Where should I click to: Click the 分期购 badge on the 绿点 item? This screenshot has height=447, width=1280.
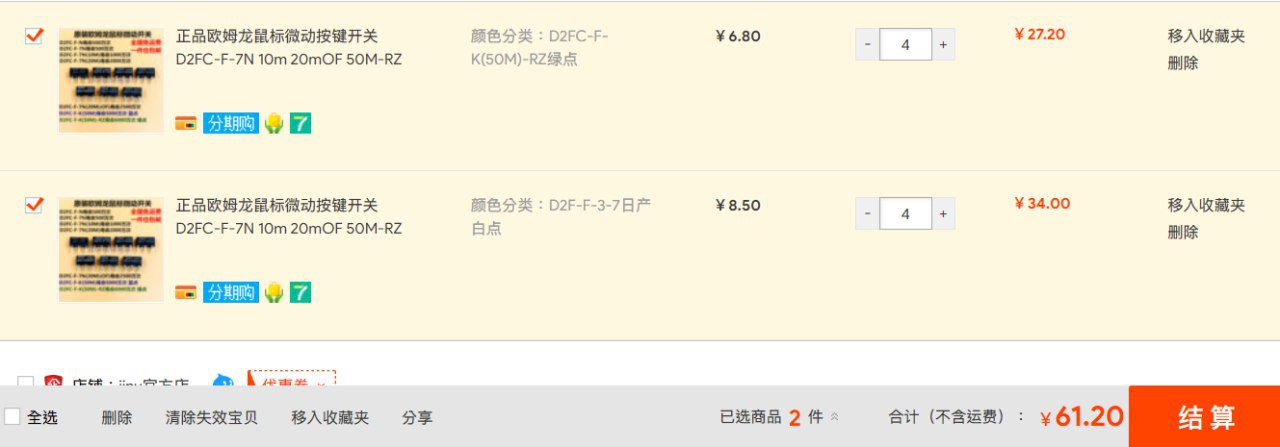pyautogui.click(x=230, y=123)
